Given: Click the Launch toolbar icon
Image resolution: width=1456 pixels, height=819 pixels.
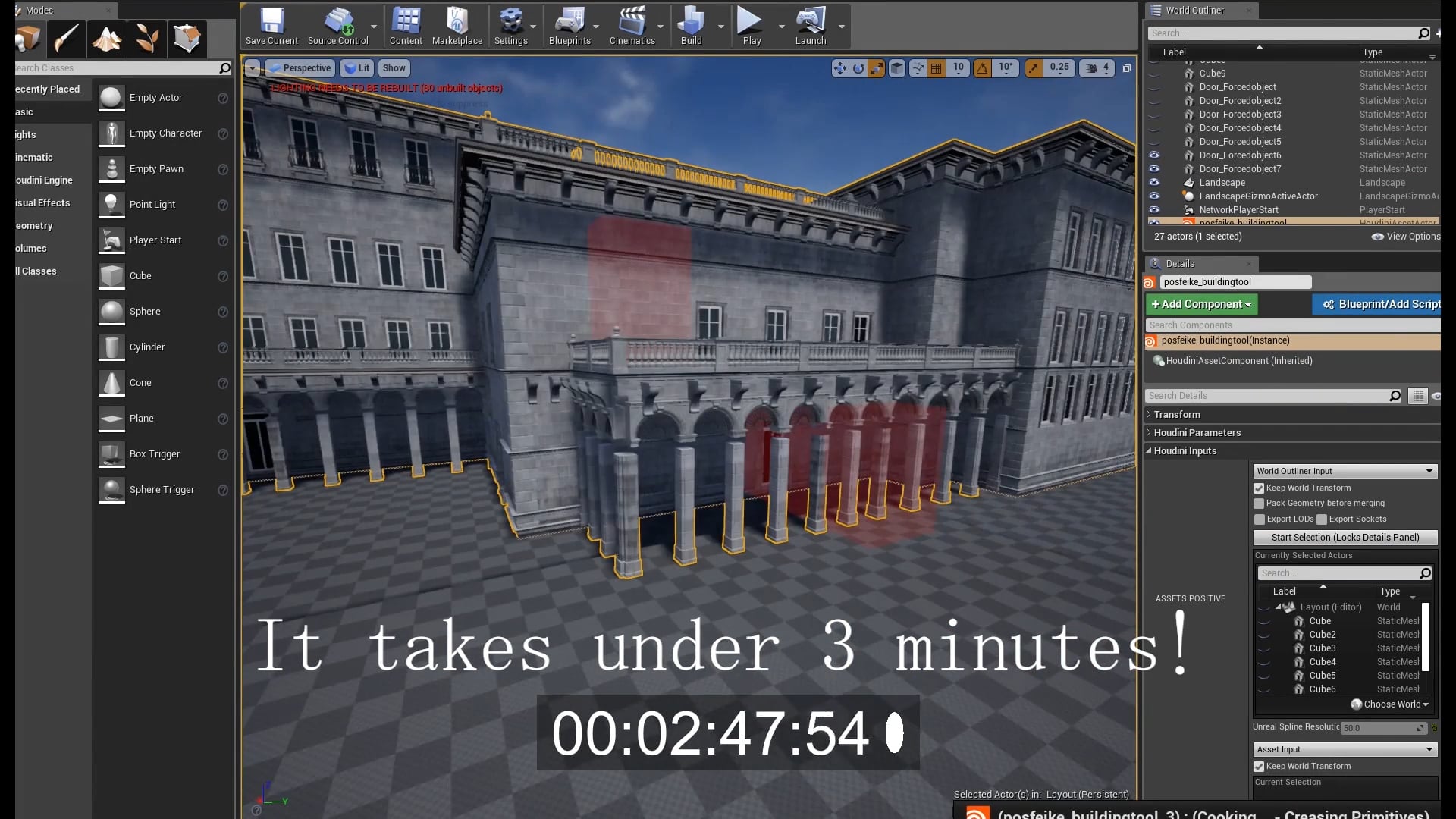Looking at the screenshot, I should [x=811, y=27].
